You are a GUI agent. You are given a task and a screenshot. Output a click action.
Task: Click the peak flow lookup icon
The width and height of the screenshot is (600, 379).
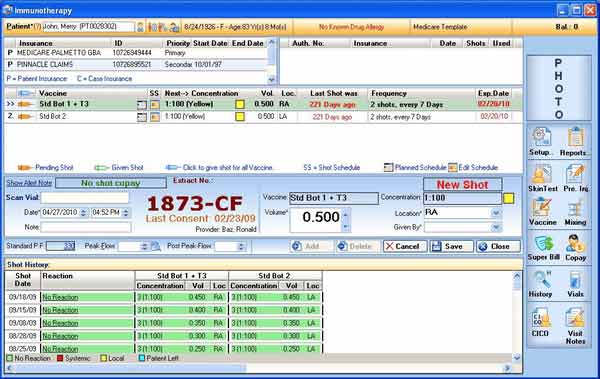(156, 246)
